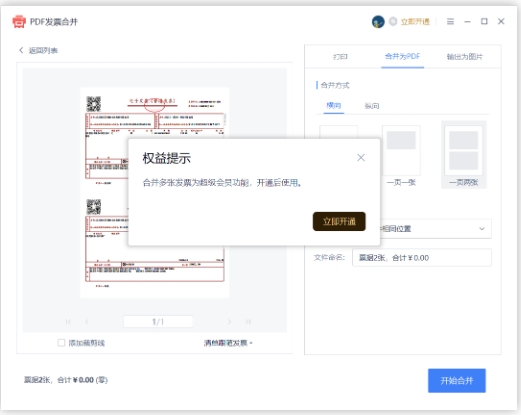Open the hamburger menu icon
The width and height of the screenshot is (521, 415).
click(x=450, y=22)
